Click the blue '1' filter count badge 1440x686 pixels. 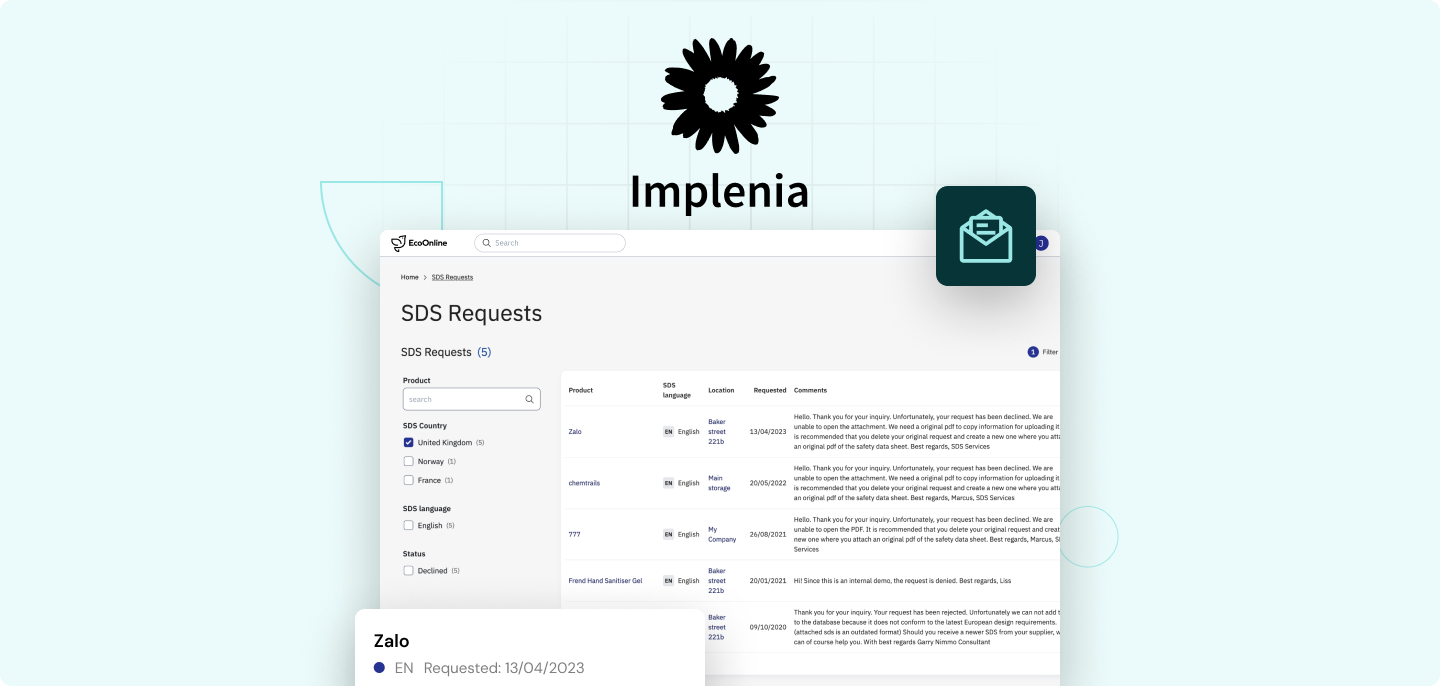click(x=1033, y=352)
